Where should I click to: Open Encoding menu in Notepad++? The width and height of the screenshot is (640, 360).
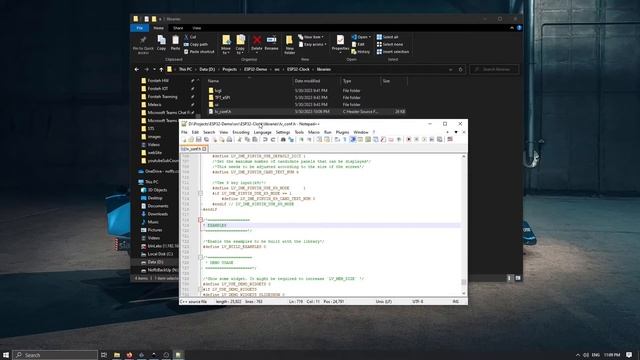241,132
